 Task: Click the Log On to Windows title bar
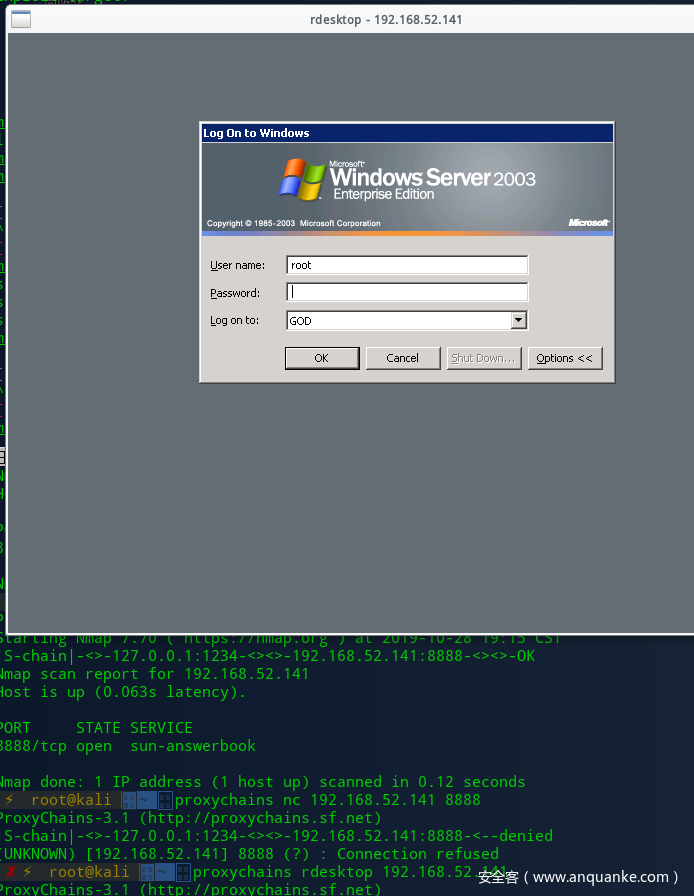407,133
